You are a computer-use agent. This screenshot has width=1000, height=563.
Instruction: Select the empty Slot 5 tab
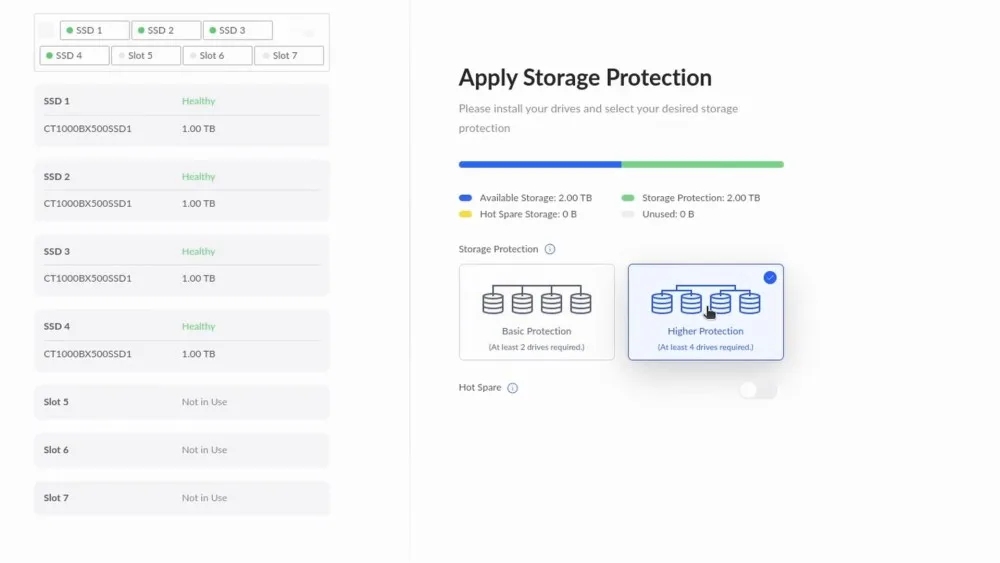pos(146,56)
